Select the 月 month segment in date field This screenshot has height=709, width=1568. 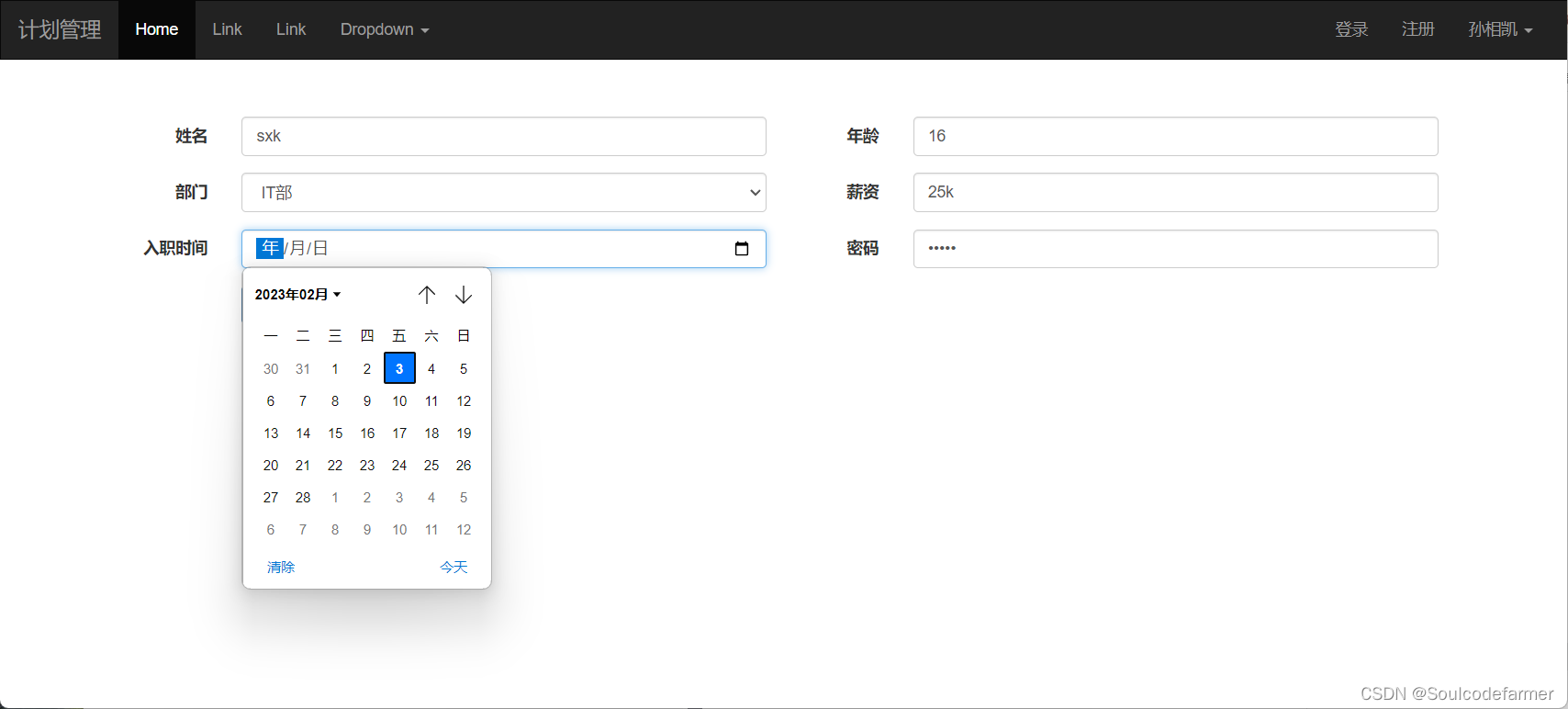[297, 248]
